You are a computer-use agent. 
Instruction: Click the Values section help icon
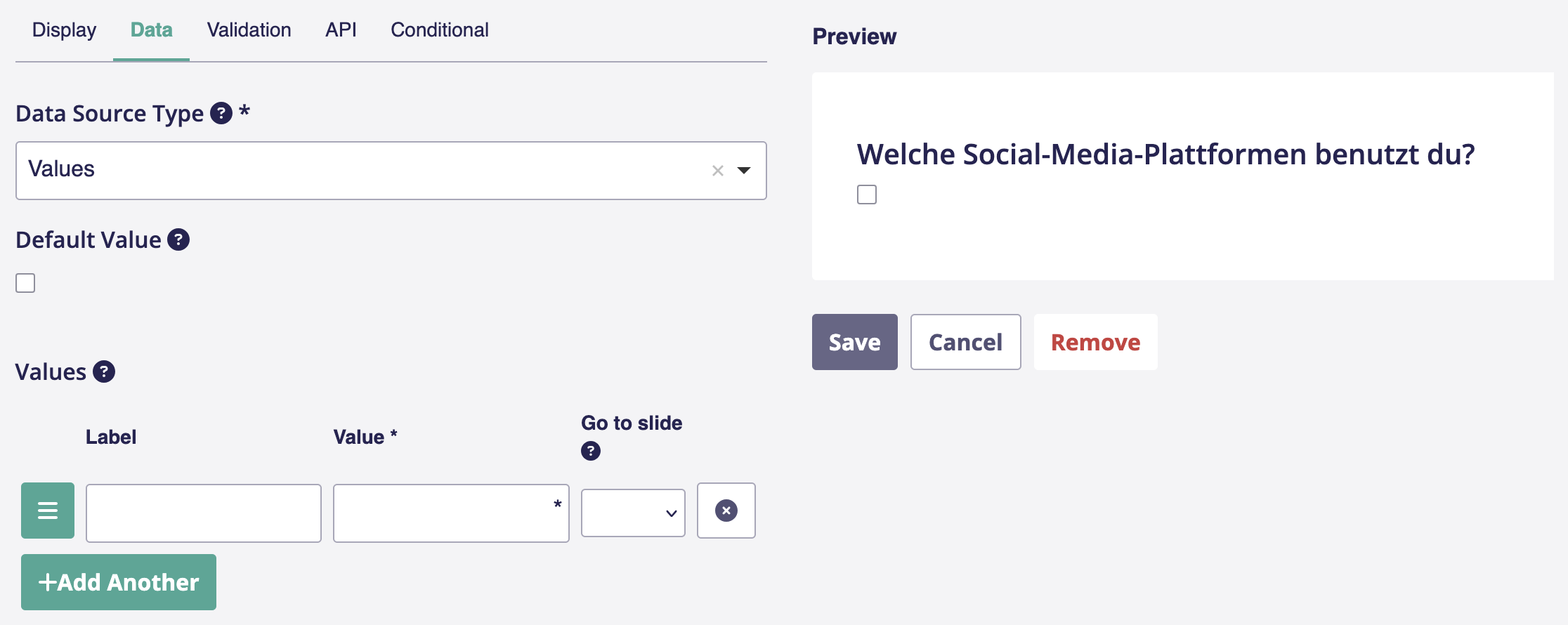point(104,371)
